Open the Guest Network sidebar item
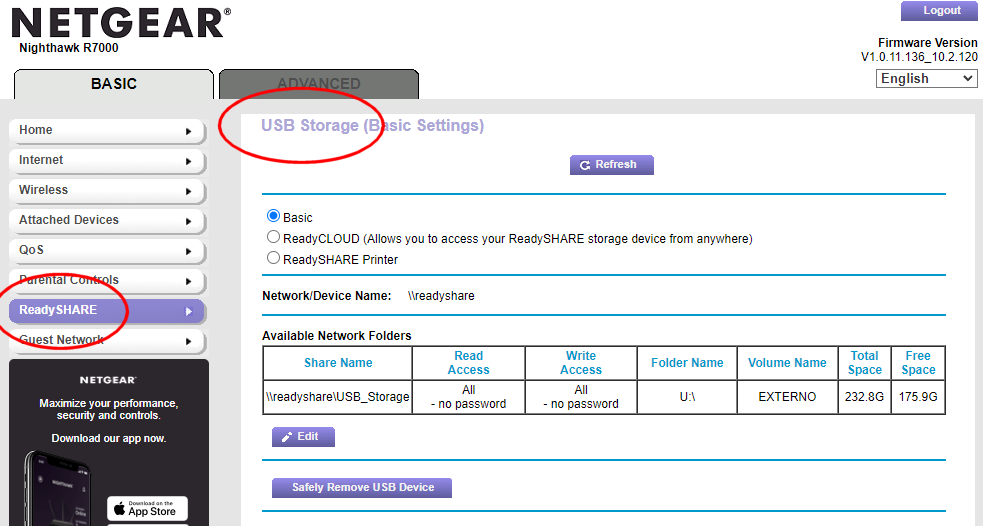The width and height of the screenshot is (983, 526). click(107, 341)
